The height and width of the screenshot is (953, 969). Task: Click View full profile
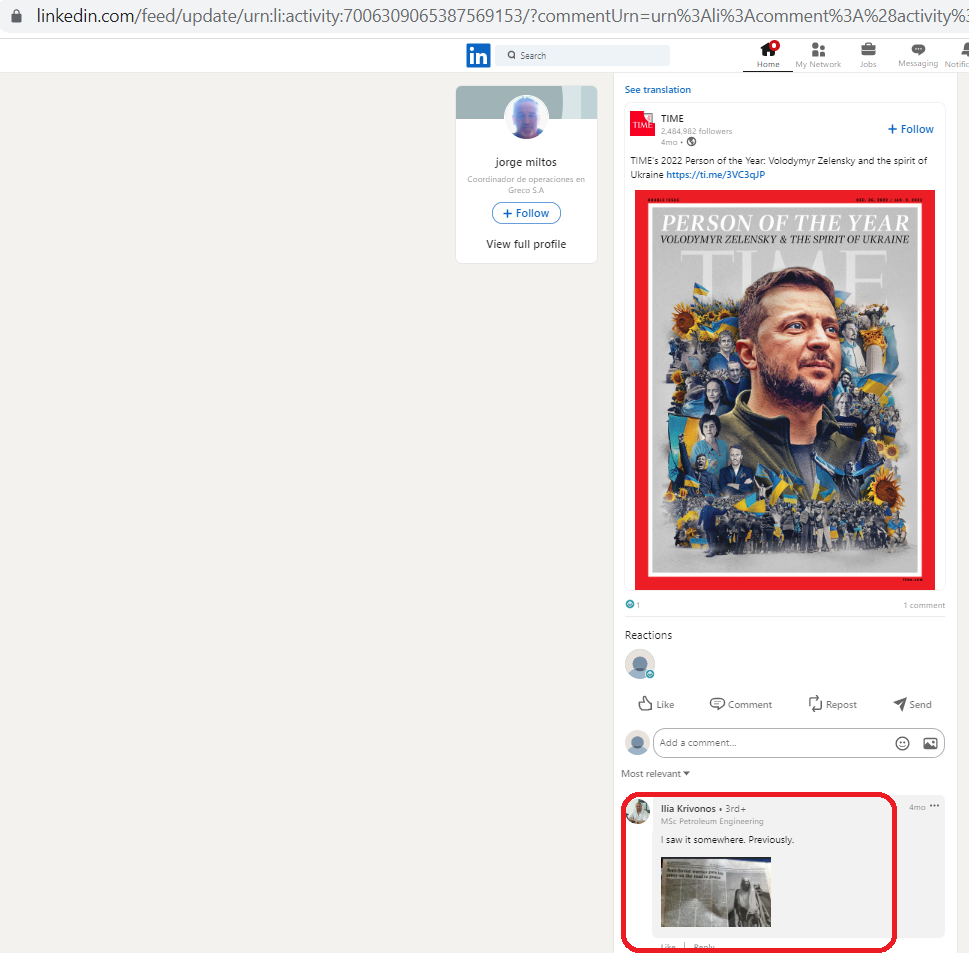pos(526,244)
